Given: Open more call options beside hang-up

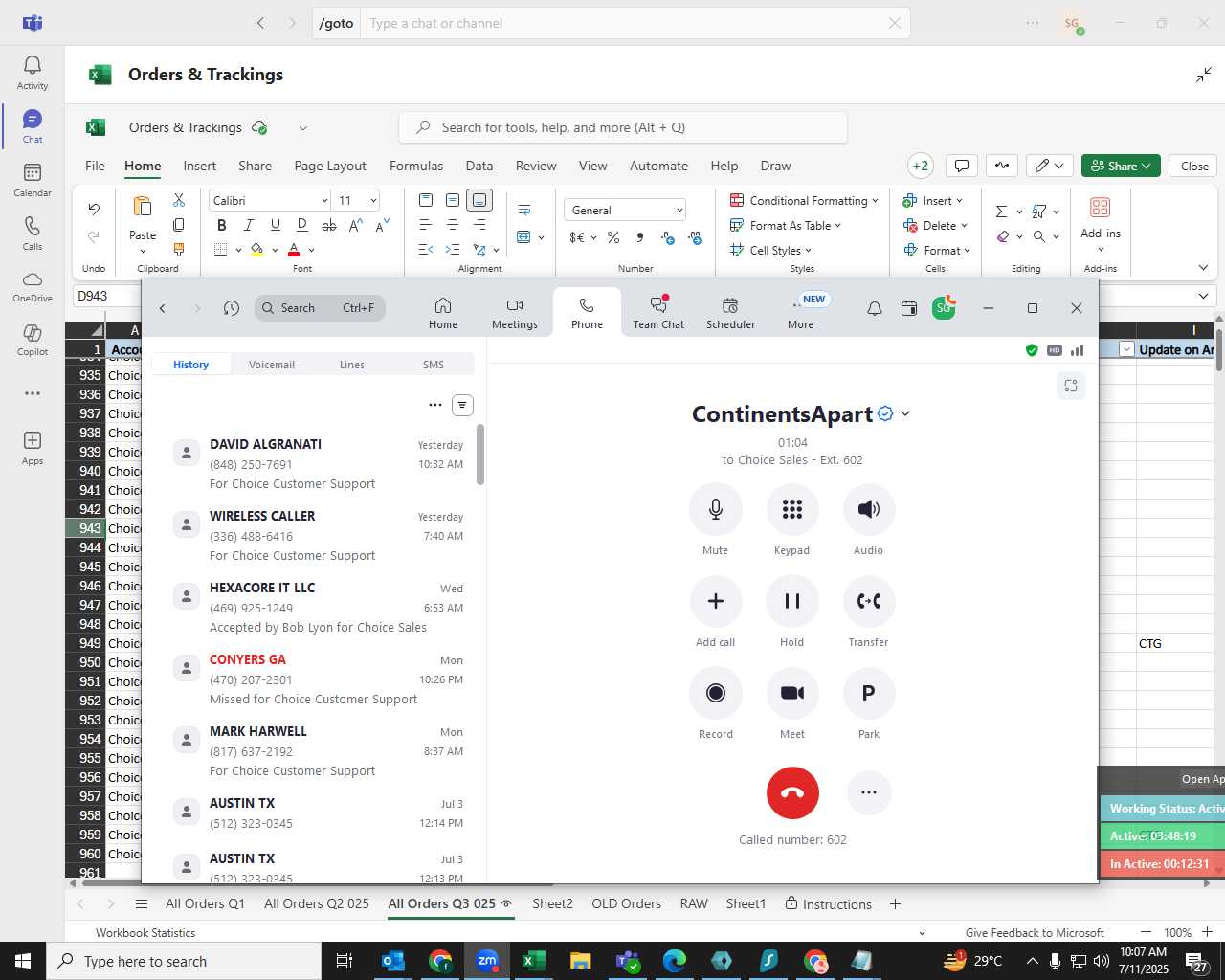Looking at the screenshot, I should [869, 792].
